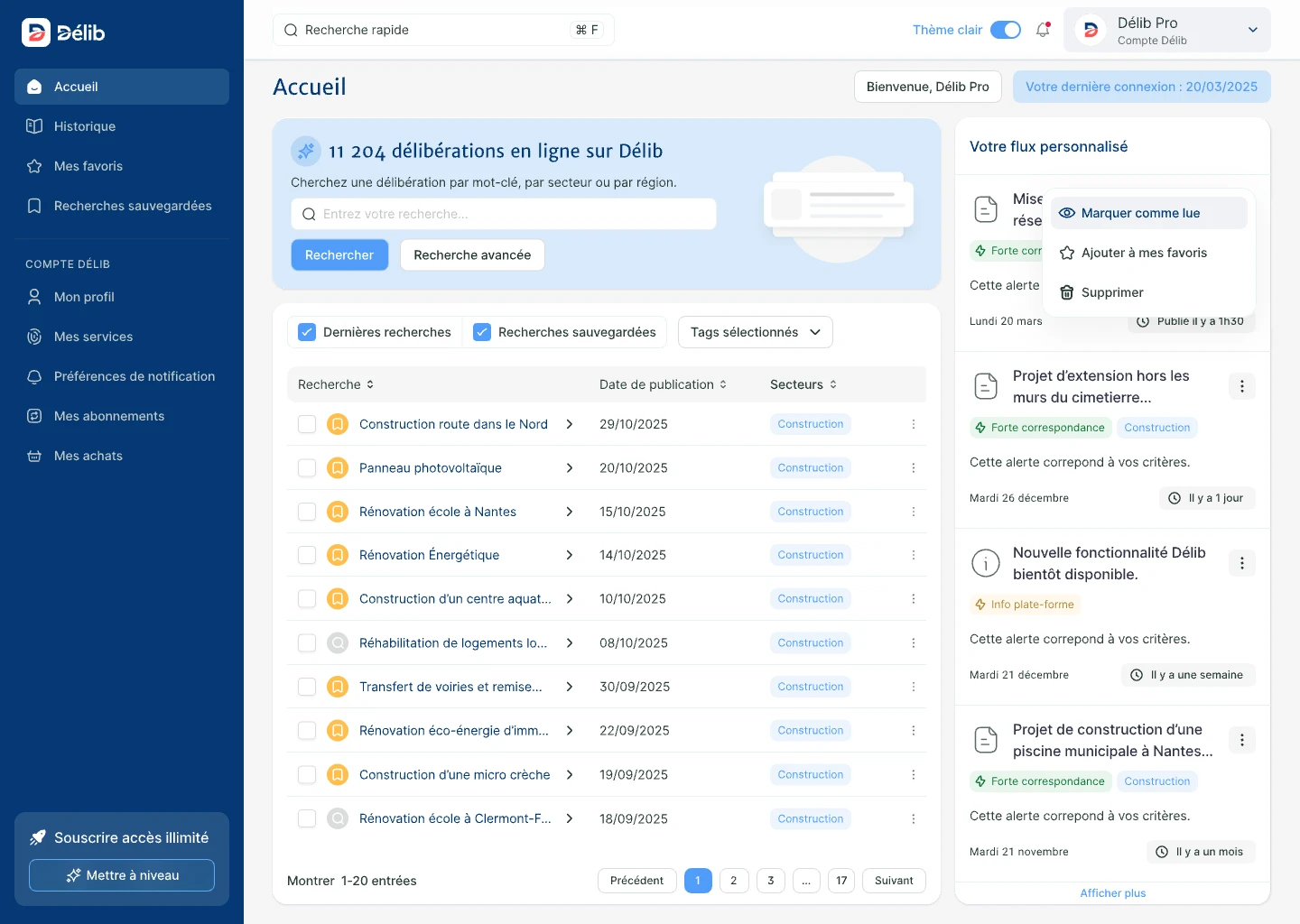1300x924 pixels.
Task: Check the box for Construction d'une micro crèche
Action: (307, 775)
